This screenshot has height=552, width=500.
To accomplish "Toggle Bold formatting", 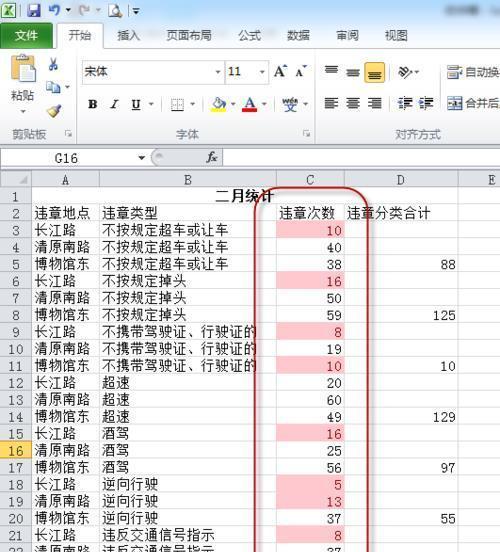I will [x=93, y=104].
